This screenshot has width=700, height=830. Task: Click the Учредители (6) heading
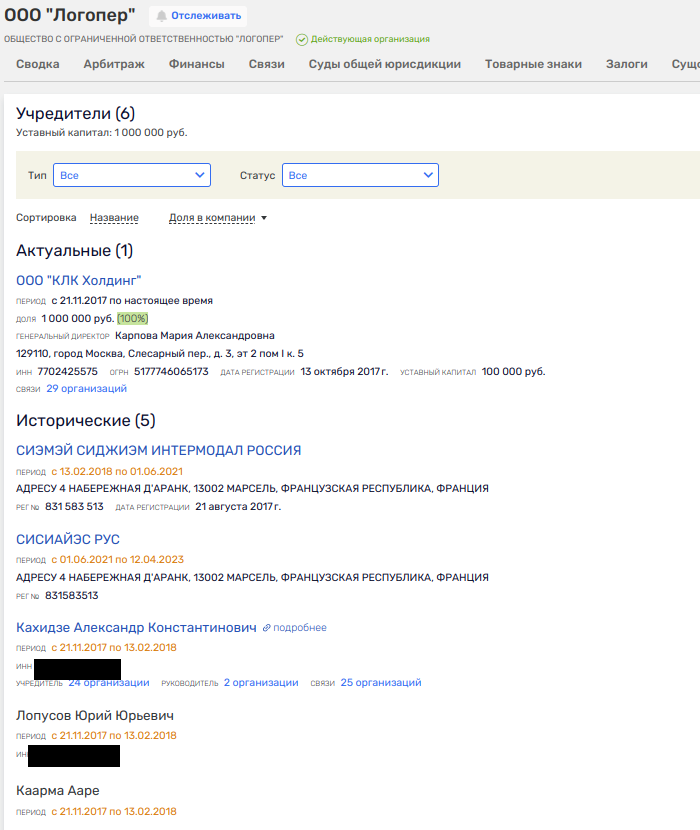pyautogui.click(x=75, y=113)
